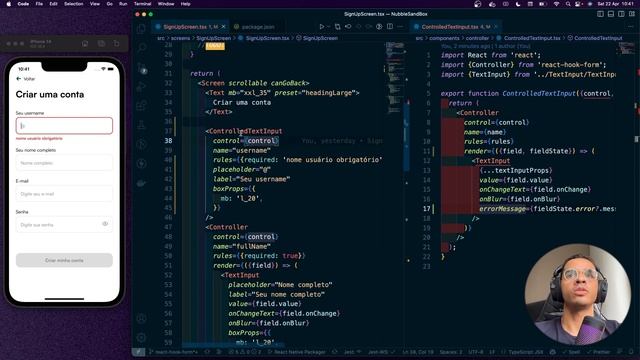Click 'UTF-8' encoding in status bar
Screen dimensions: 640x360
pos(476,352)
